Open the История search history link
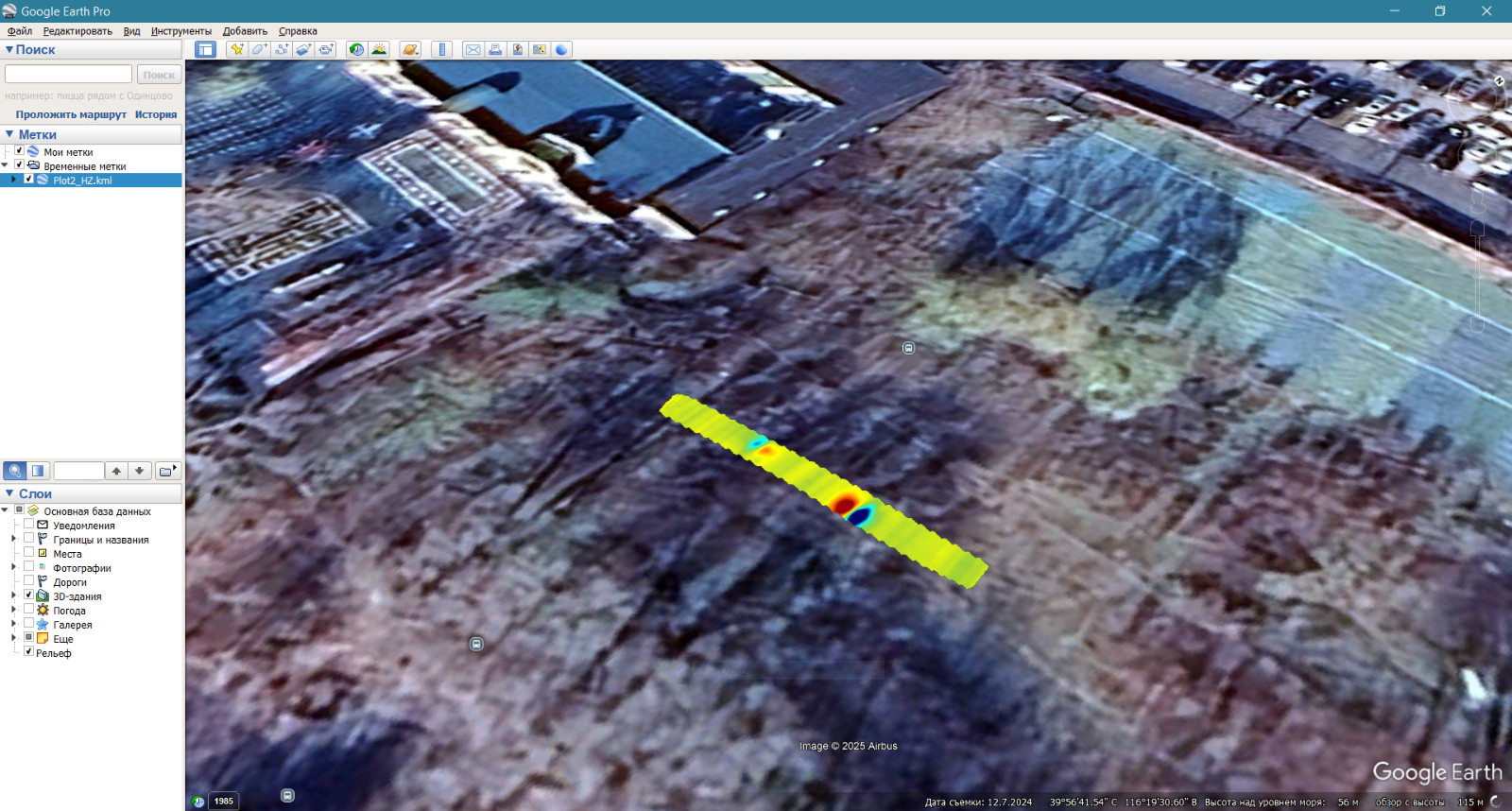Image resolution: width=1512 pixels, height=811 pixels. coord(156,114)
